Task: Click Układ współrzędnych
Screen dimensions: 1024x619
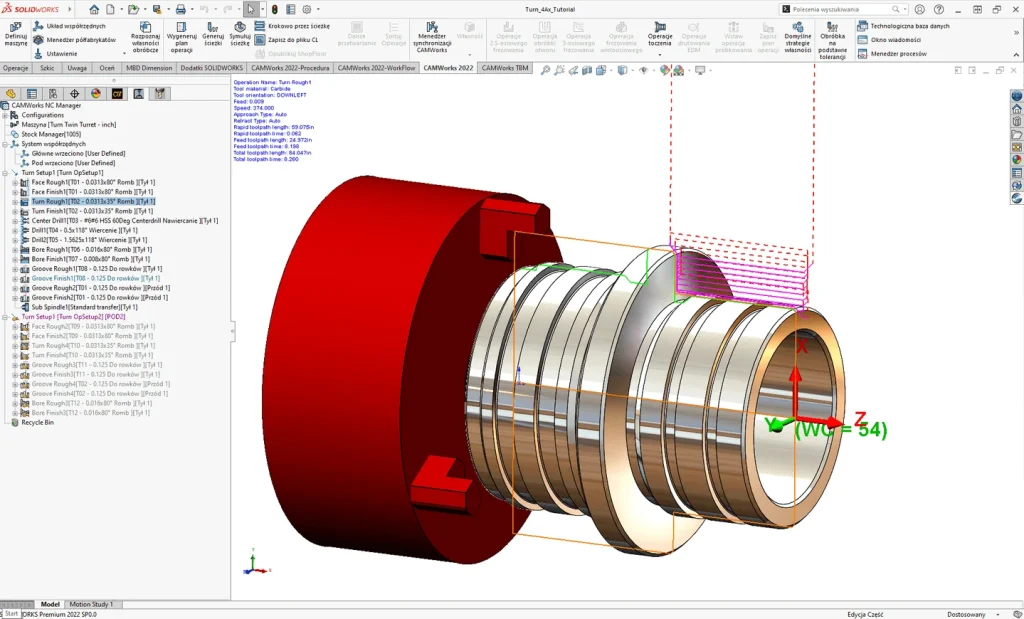Action: click(x=69, y=26)
